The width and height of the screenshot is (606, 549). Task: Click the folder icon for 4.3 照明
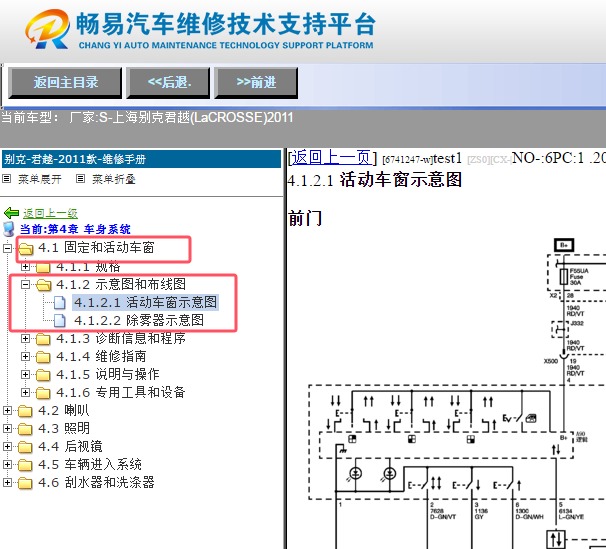point(25,429)
